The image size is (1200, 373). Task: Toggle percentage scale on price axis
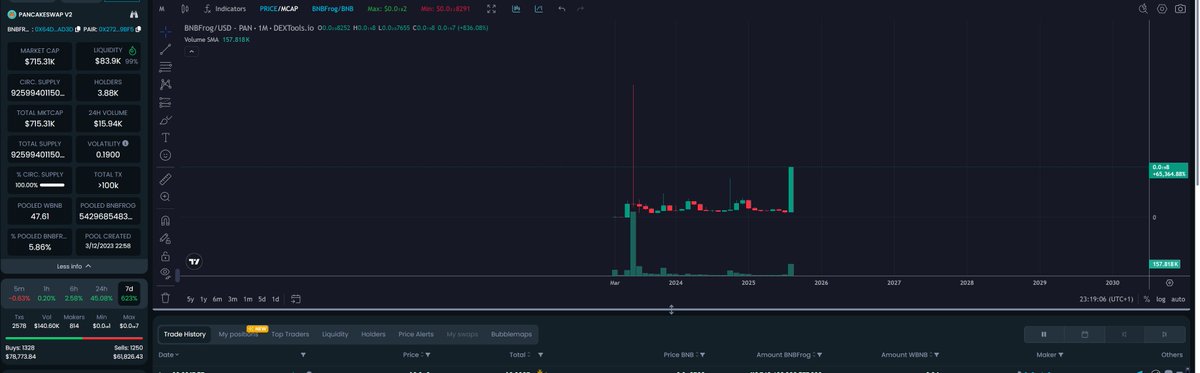[x=1146, y=299]
